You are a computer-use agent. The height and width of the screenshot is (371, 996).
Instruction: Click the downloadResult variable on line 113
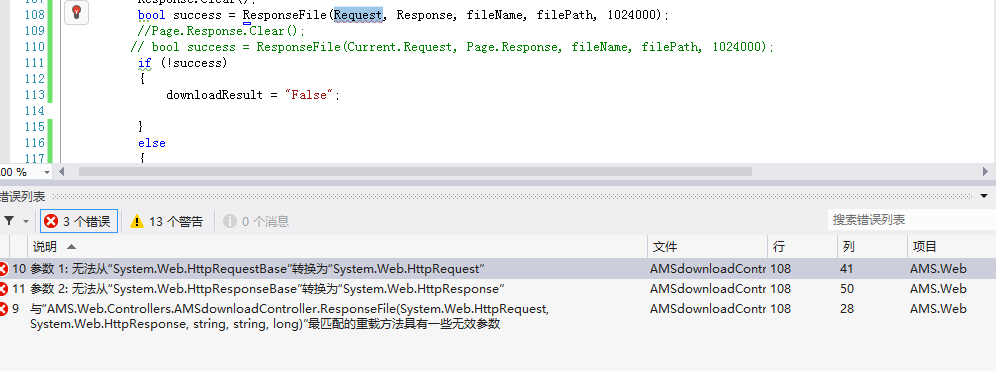(214, 95)
